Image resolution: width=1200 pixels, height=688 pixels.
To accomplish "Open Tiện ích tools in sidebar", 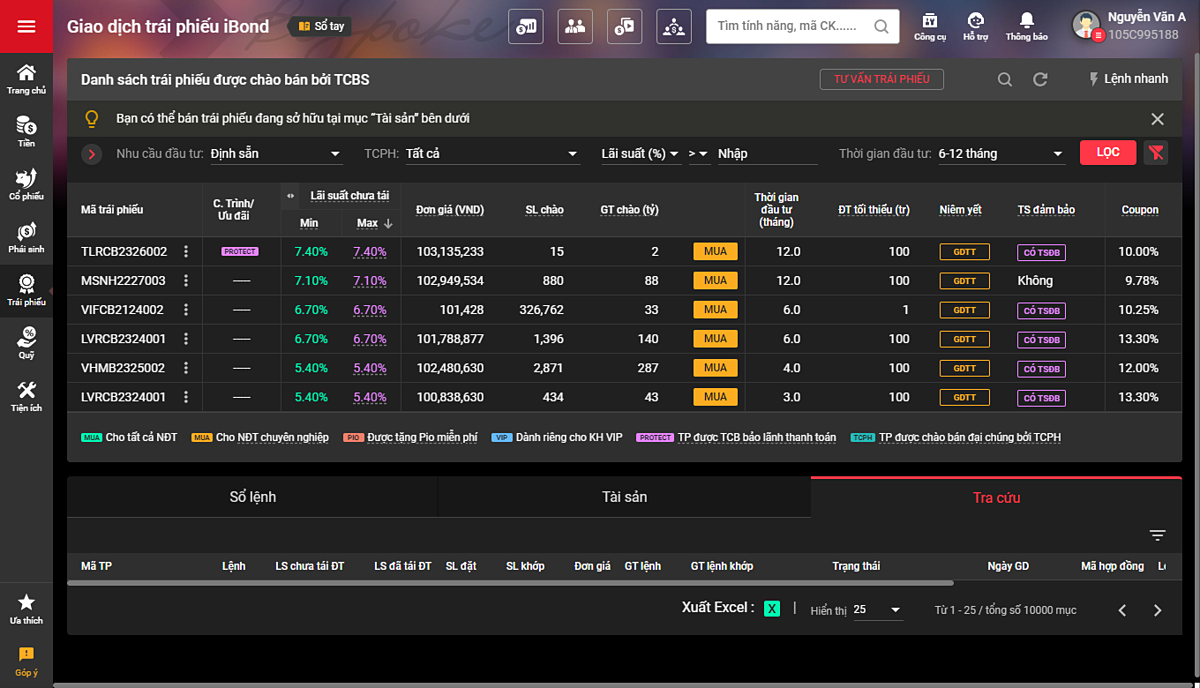I will click(26, 396).
